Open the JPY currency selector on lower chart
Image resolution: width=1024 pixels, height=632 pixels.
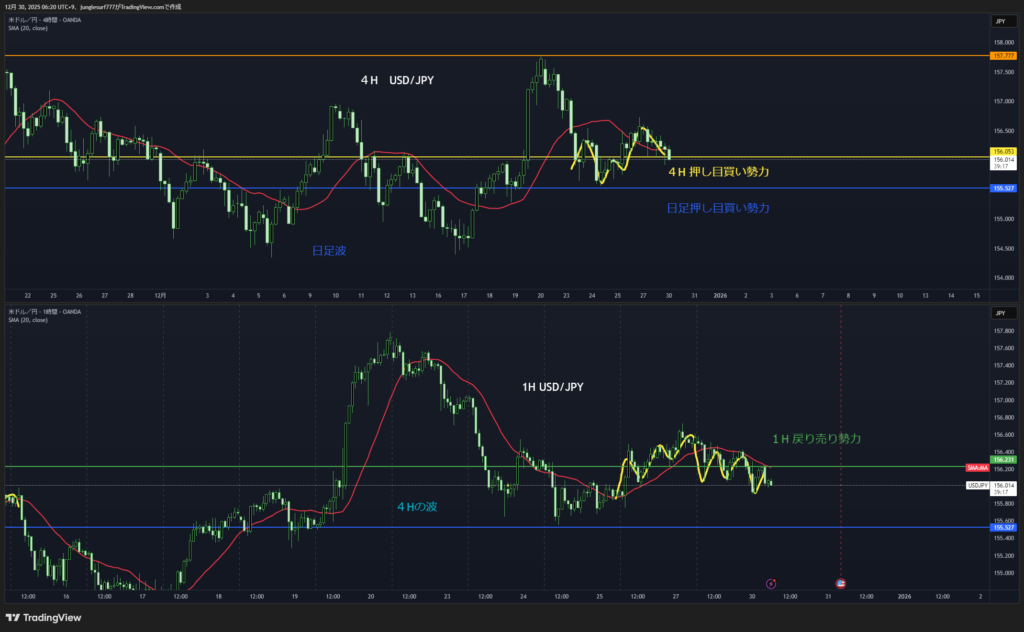coord(1000,313)
